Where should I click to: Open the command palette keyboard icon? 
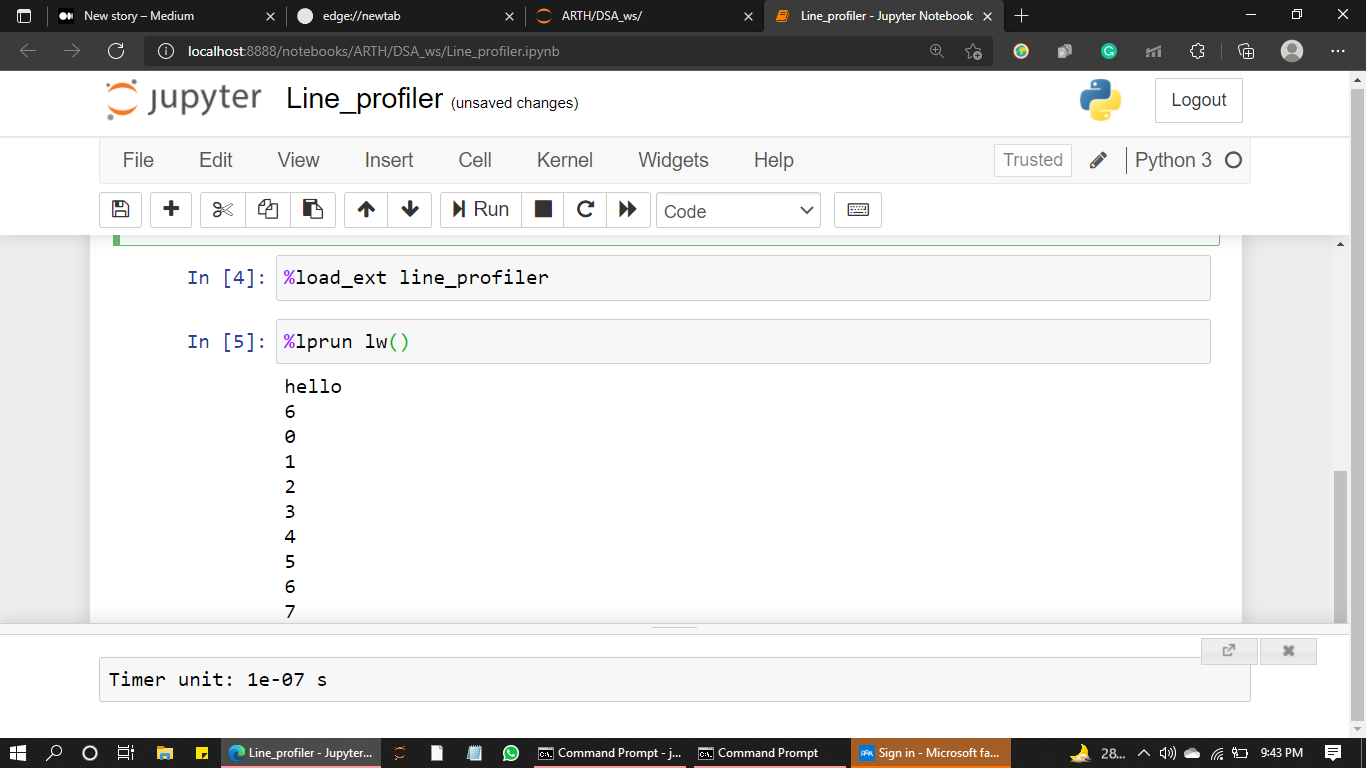(x=857, y=210)
